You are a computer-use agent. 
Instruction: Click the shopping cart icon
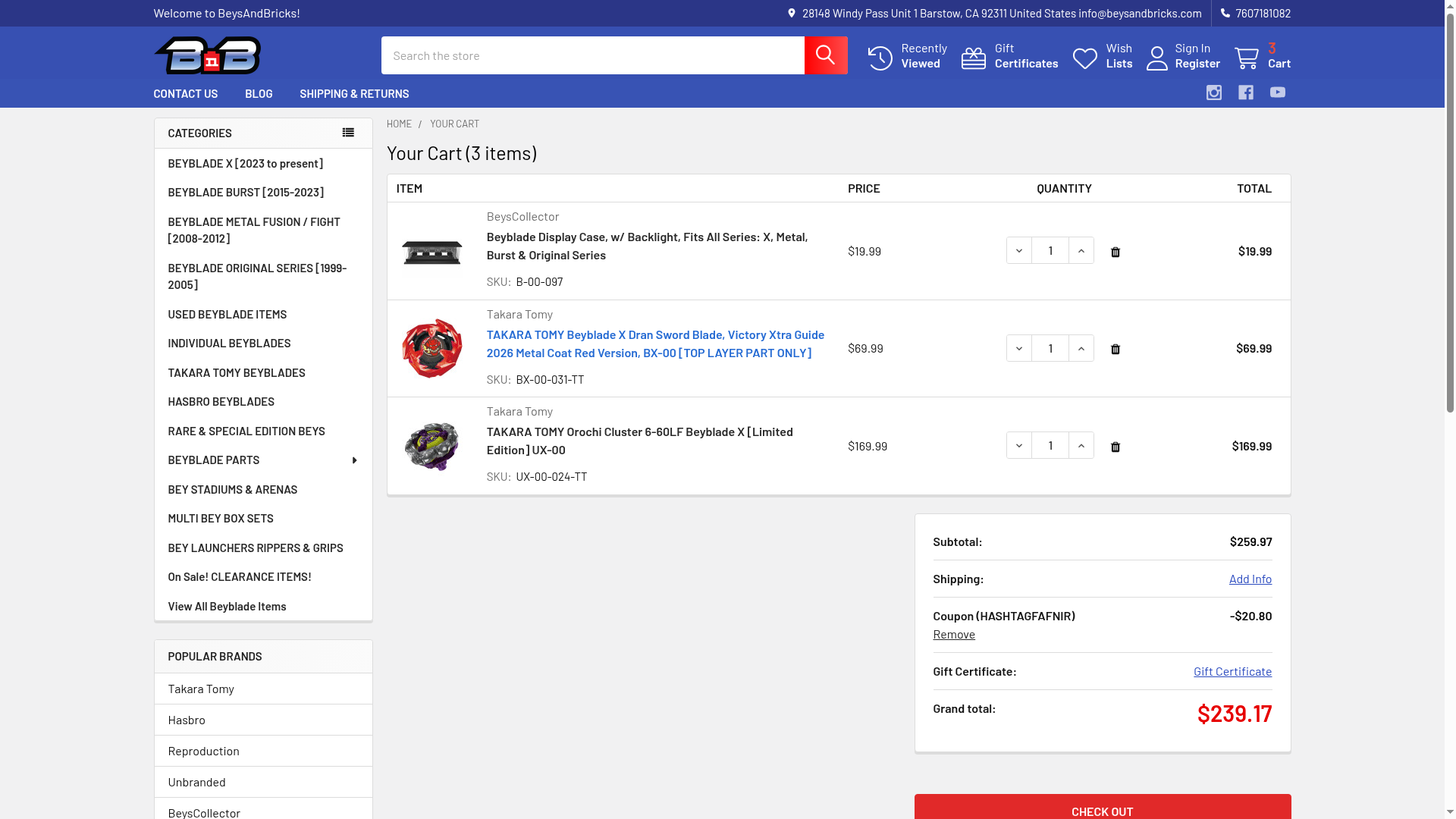[1246, 58]
